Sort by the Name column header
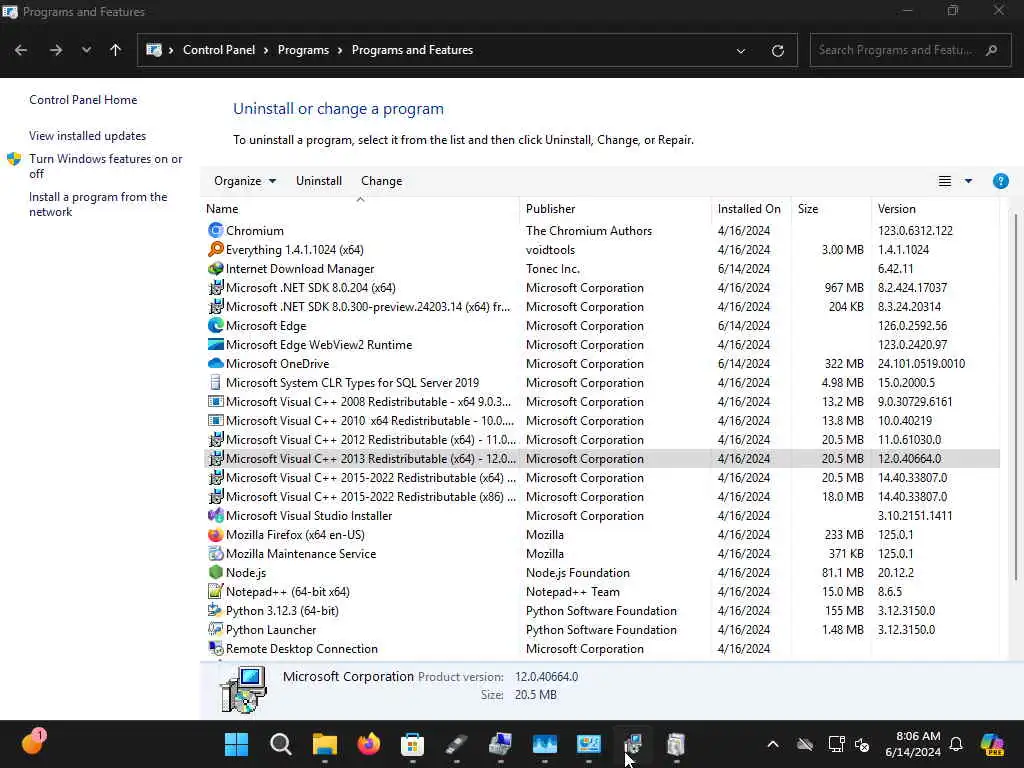The height and width of the screenshot is (768, 1024). tap(222, 209)
